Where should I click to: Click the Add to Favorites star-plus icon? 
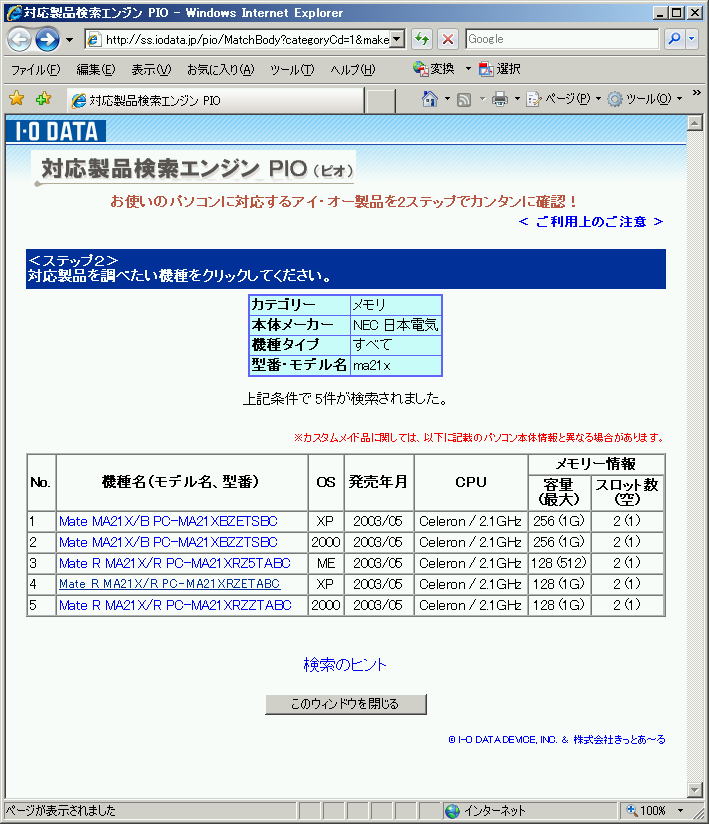tap(44, 98)
